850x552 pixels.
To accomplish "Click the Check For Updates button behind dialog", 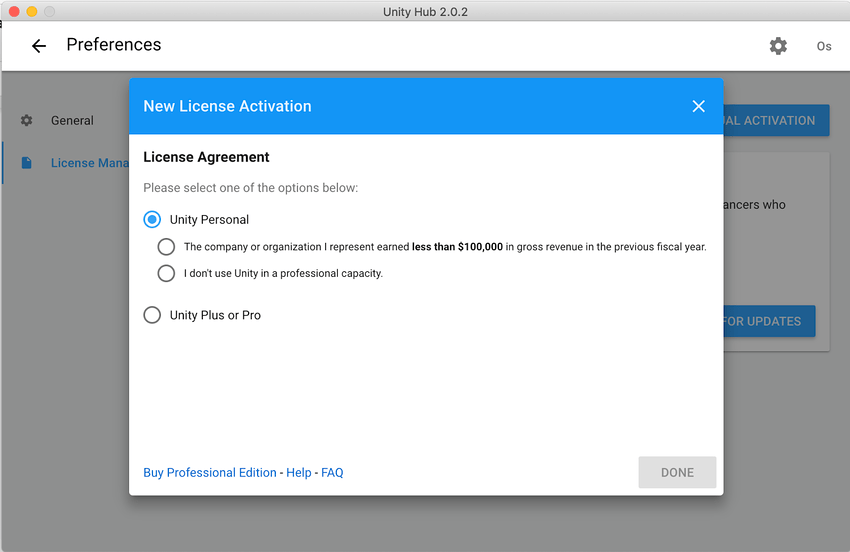I will [x=769, y=321].
